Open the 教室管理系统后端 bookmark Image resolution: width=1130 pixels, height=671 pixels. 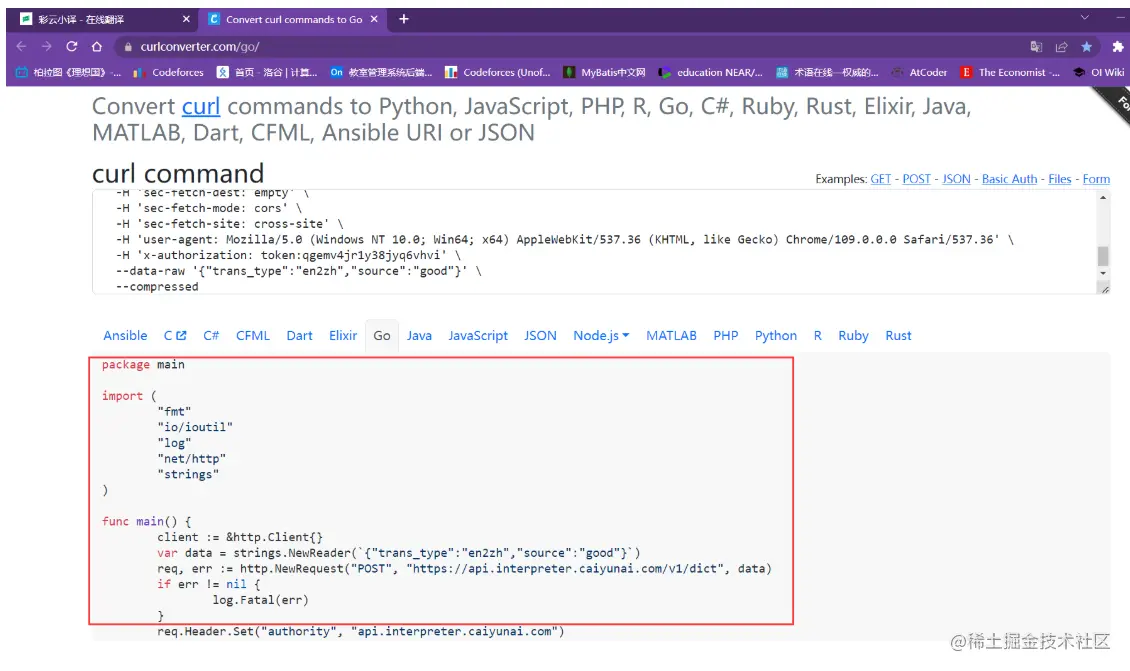point(381,72)
